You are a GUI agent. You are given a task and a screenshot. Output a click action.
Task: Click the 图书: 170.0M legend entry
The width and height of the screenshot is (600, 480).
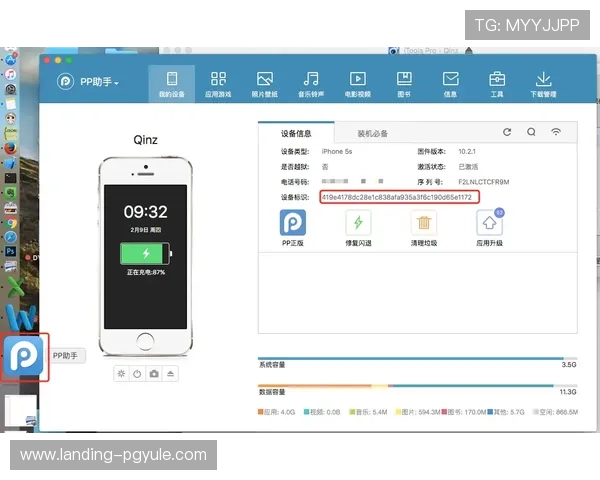(x=464, y=412)
